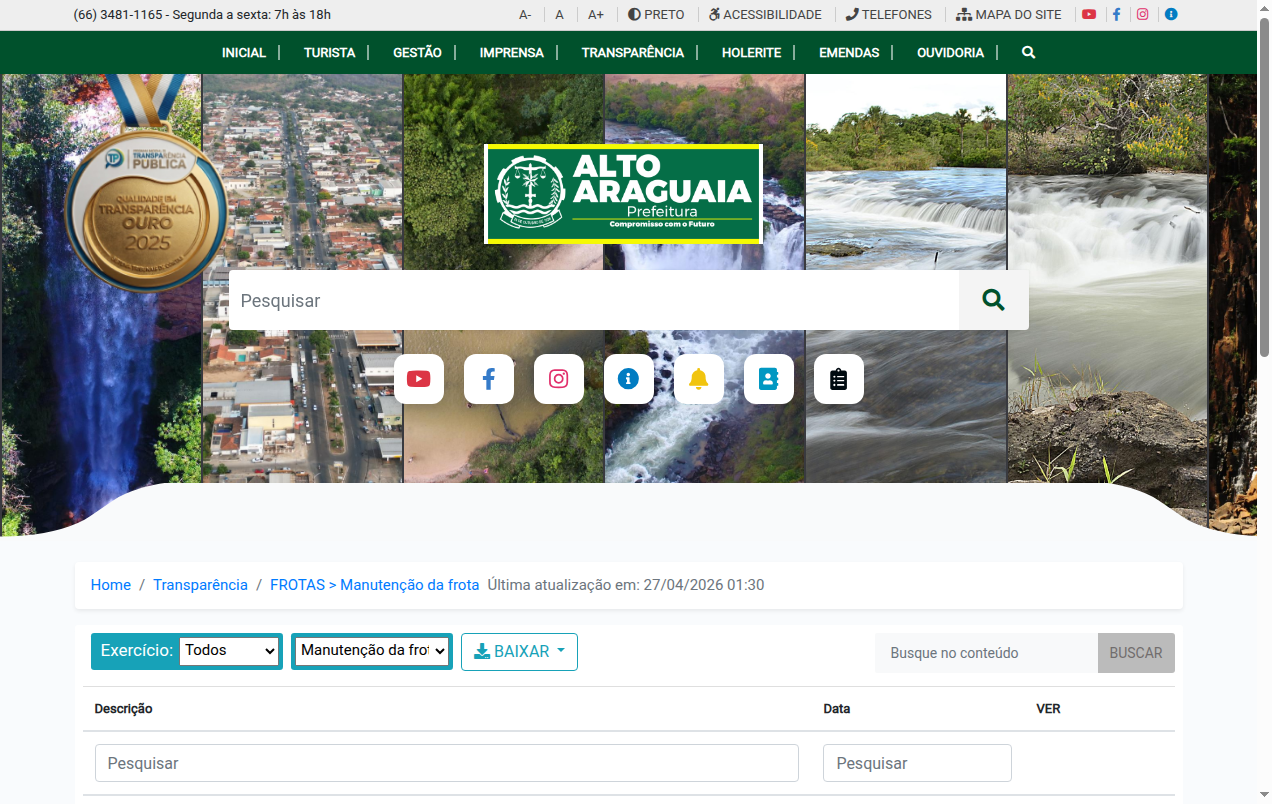Screen dimensions: 1272x804
Task: Click Alto Araguaia Prefeitura logo
Action: (x=624, y=194)
